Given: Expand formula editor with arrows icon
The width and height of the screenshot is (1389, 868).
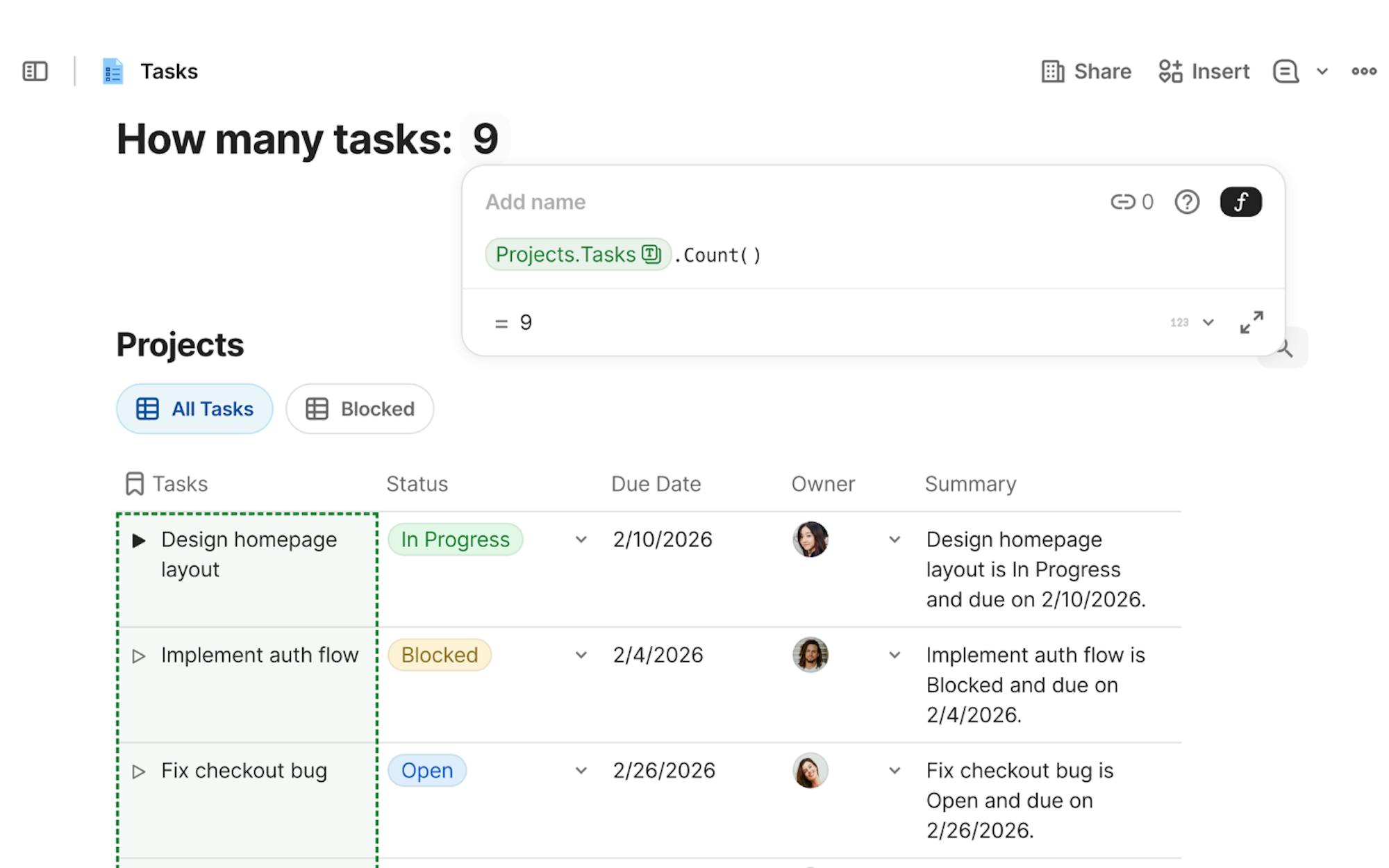Looking at the screenshot, I should pyautogui.click(x=1251, y=322).
